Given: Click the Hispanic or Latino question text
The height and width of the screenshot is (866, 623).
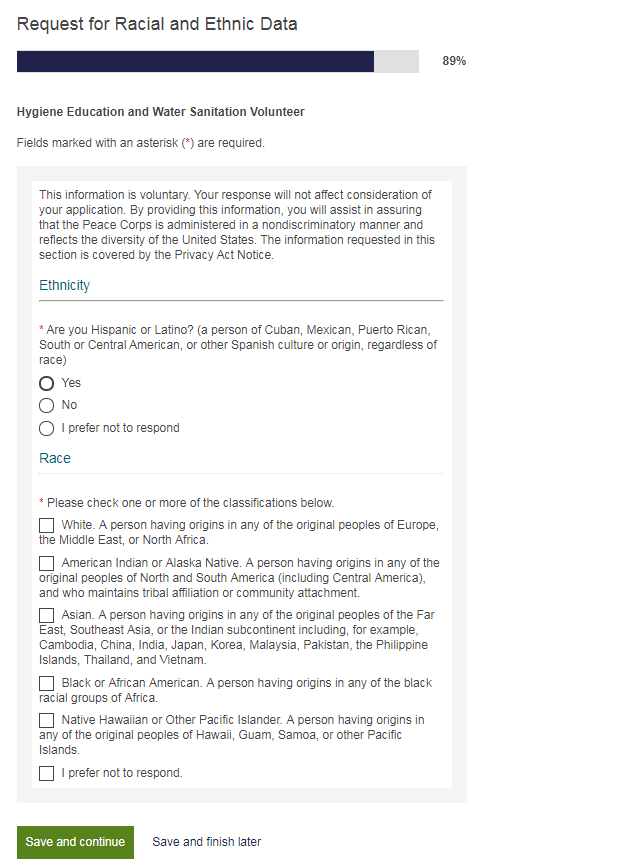Looking at the screenshot, I should [x=238, y=344].
